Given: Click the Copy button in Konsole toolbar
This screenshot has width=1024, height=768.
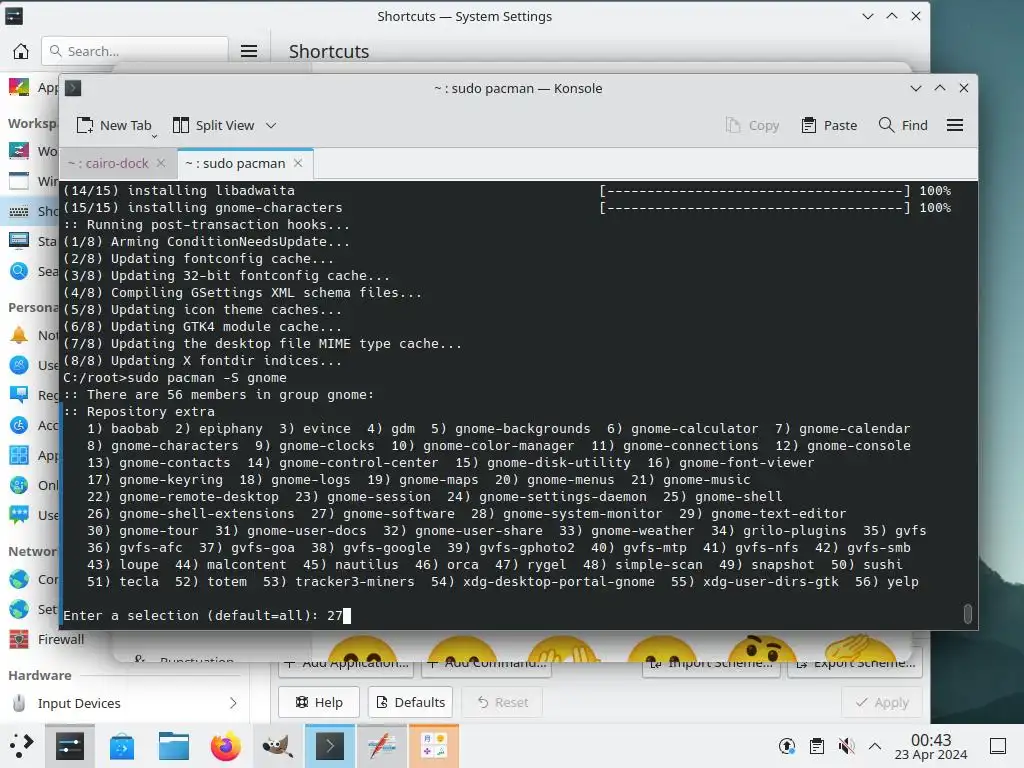Looking at the screenshot, I should pos(752,125).
